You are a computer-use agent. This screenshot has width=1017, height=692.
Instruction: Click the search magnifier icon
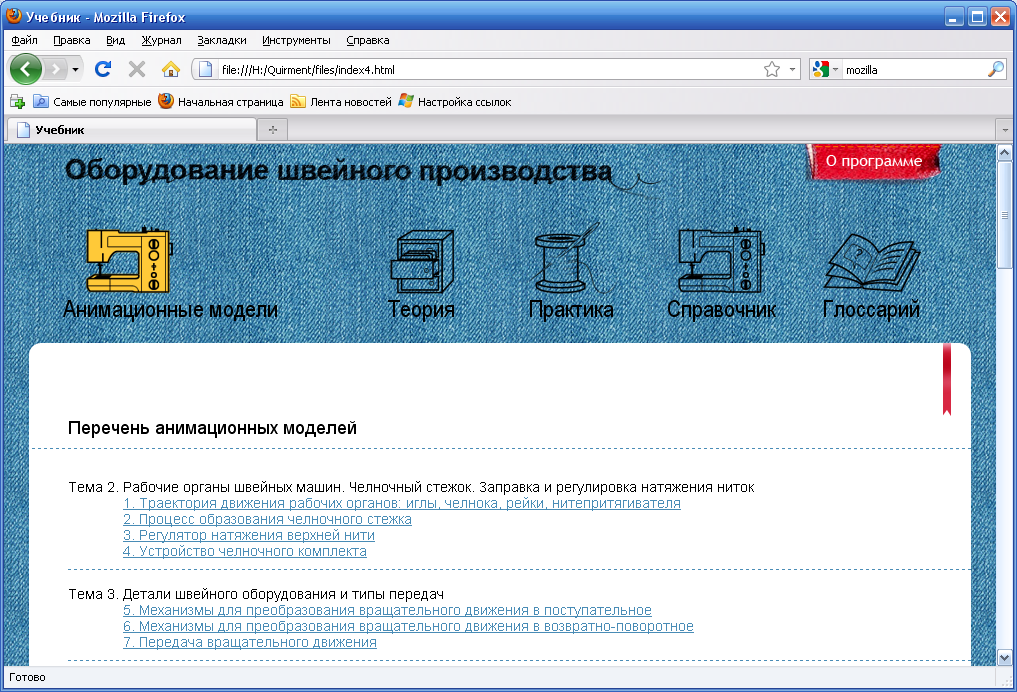click(996, 69)
